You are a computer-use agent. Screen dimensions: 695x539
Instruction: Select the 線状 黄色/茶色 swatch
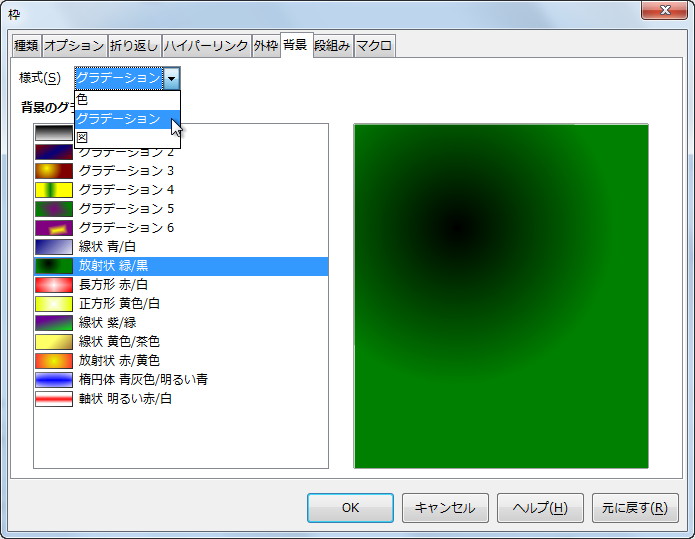pos(54,342)
